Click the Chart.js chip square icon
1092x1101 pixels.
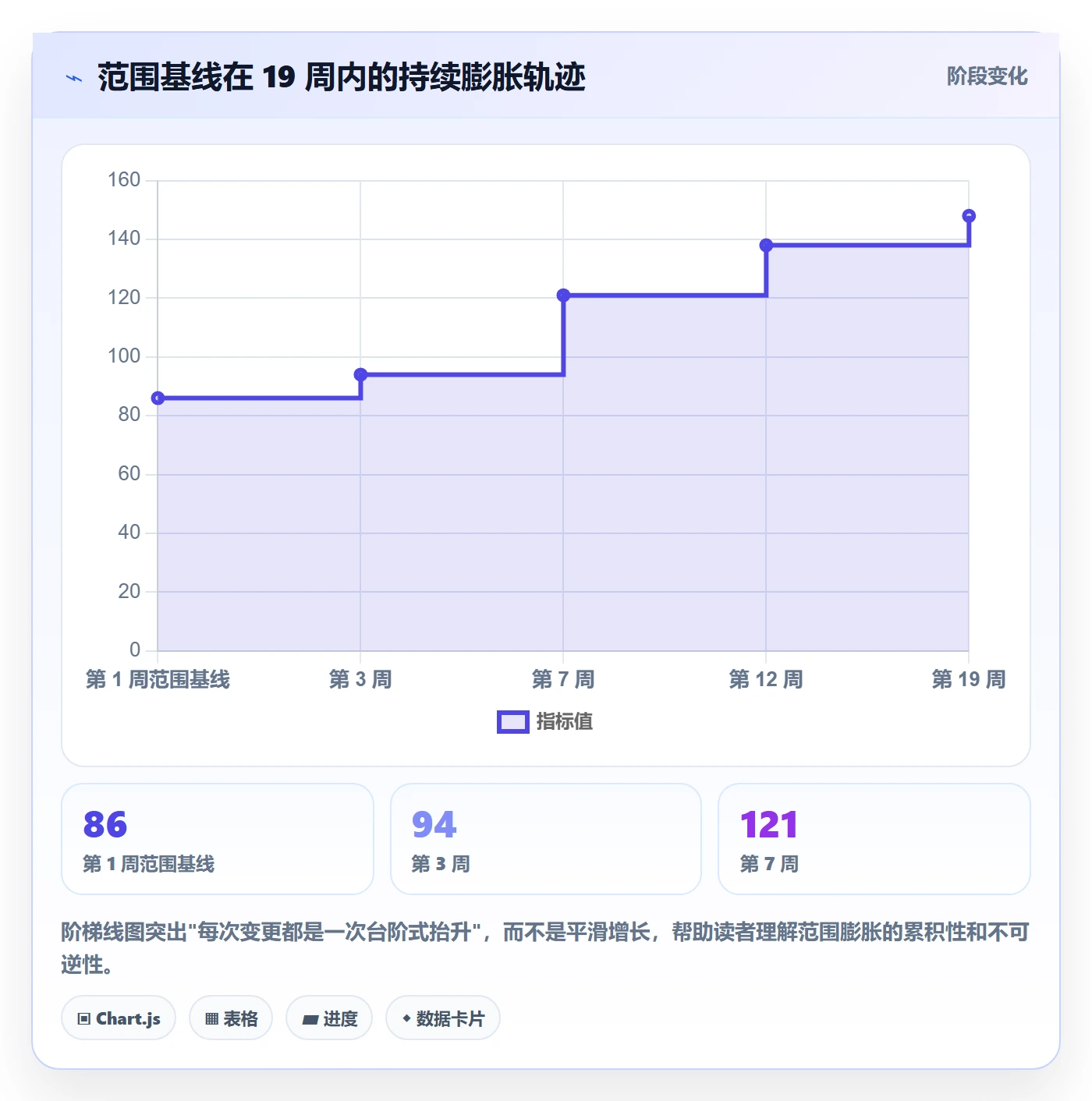84,1019
